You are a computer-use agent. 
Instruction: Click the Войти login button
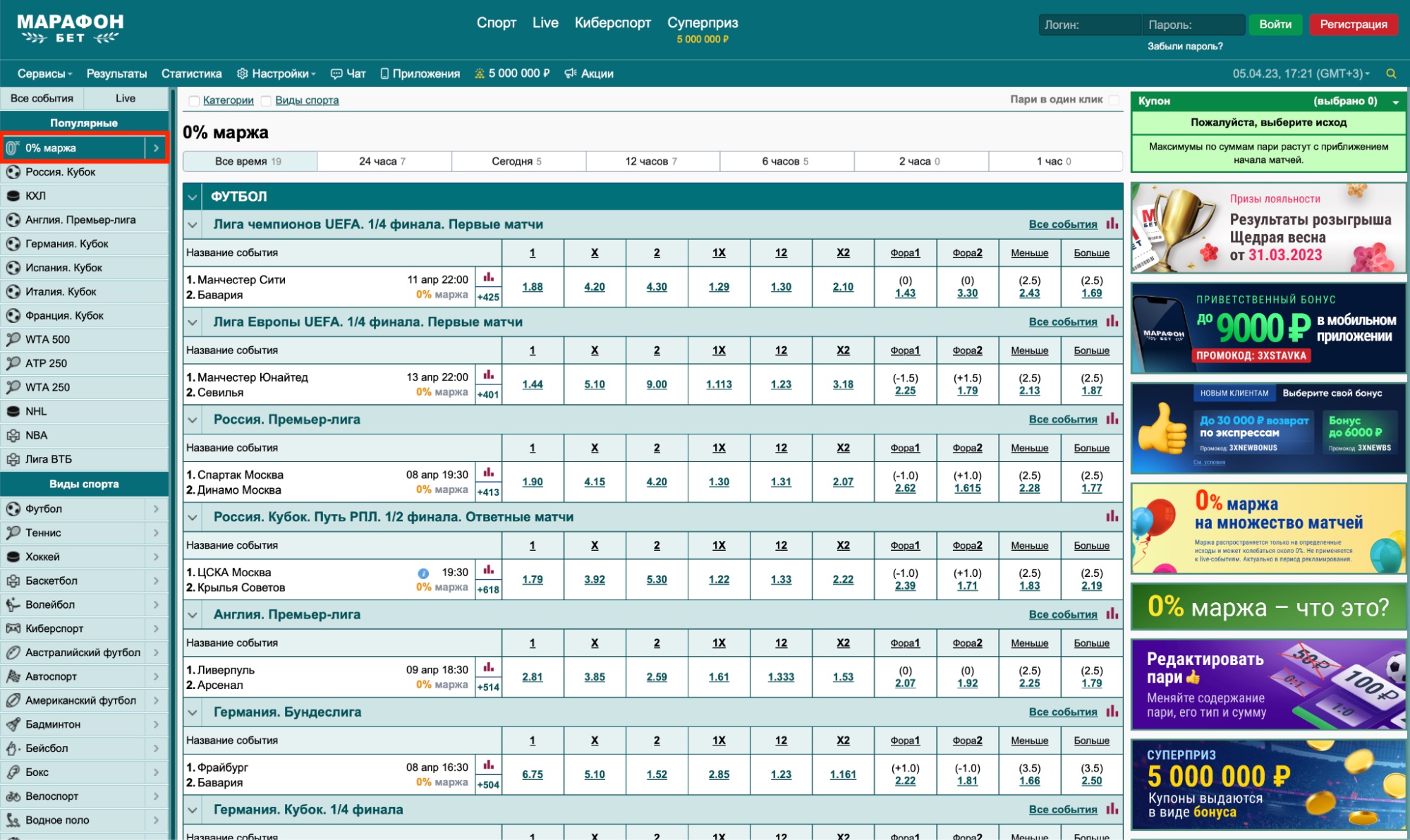click(1275, 25)
